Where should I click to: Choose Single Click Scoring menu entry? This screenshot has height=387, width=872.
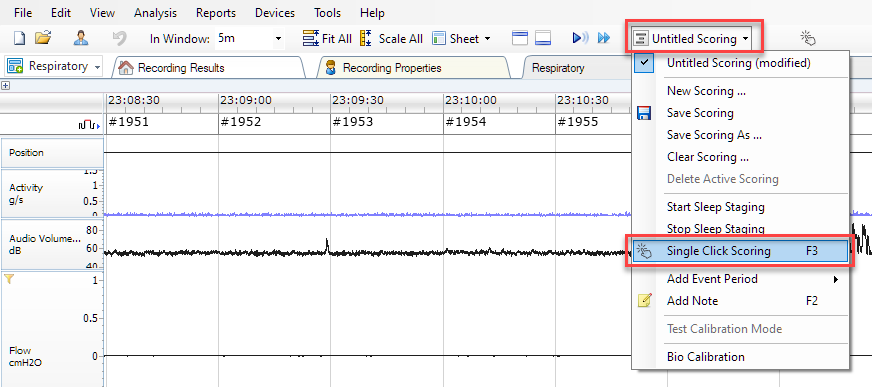[740, 251]
